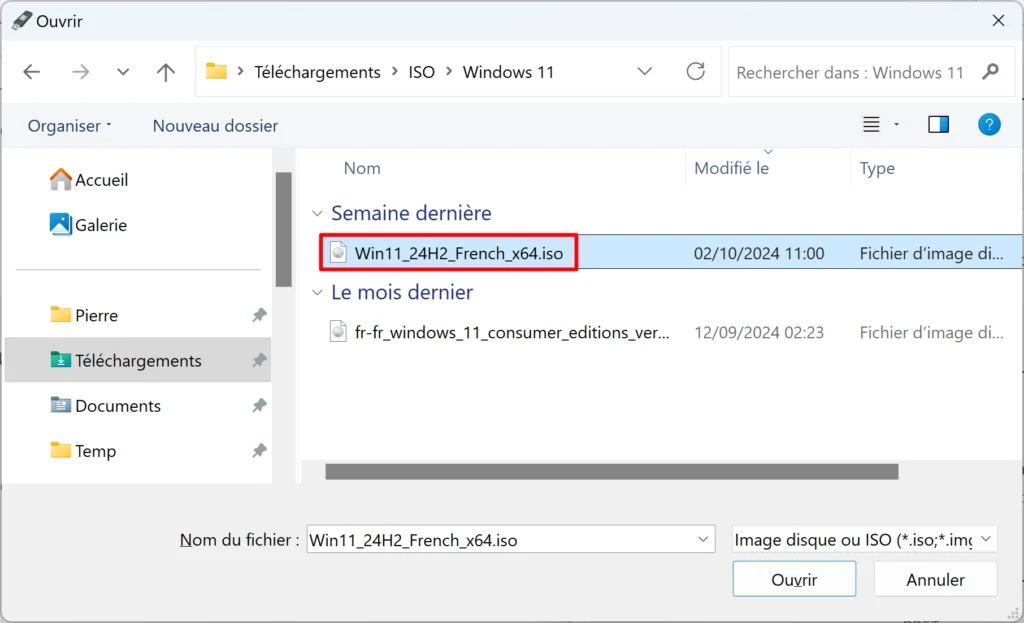The height and width of the screenshot is (623, 1024).
Task: Select ISO in the breadcrumb path
Action: coord(421,72)
